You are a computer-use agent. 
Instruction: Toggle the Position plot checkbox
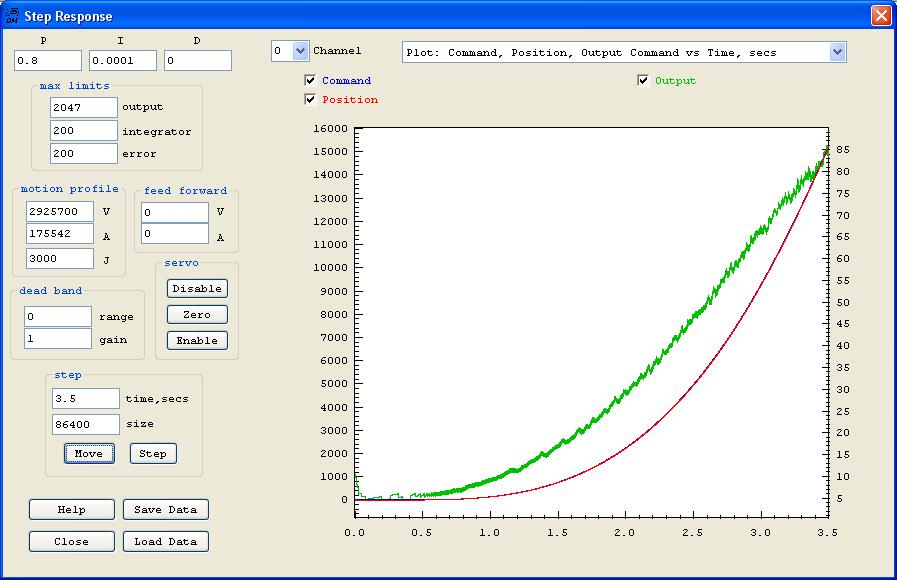click(310, 100)
